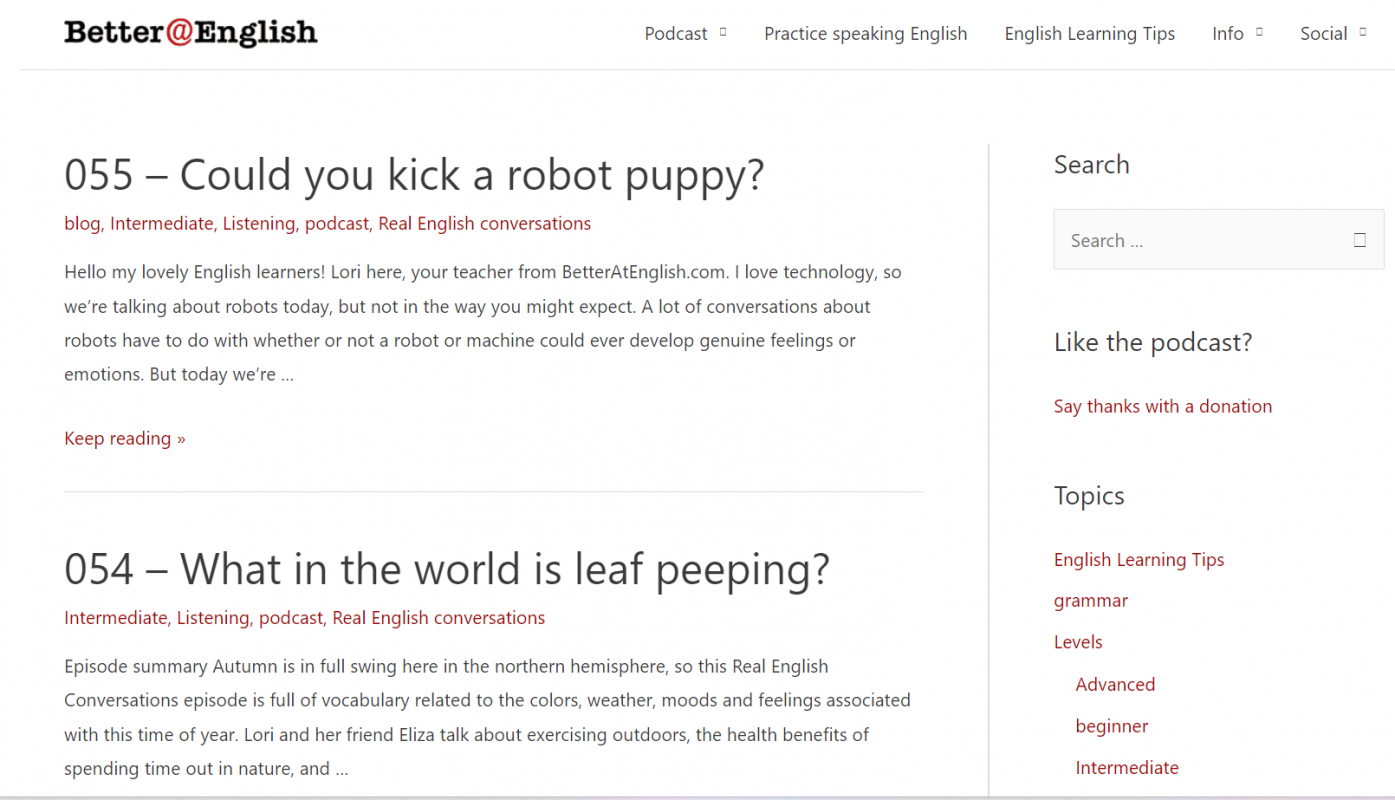This screenshot has height=800, width=1395.
Task: Open the robot puppy article title
Action: 414,175
